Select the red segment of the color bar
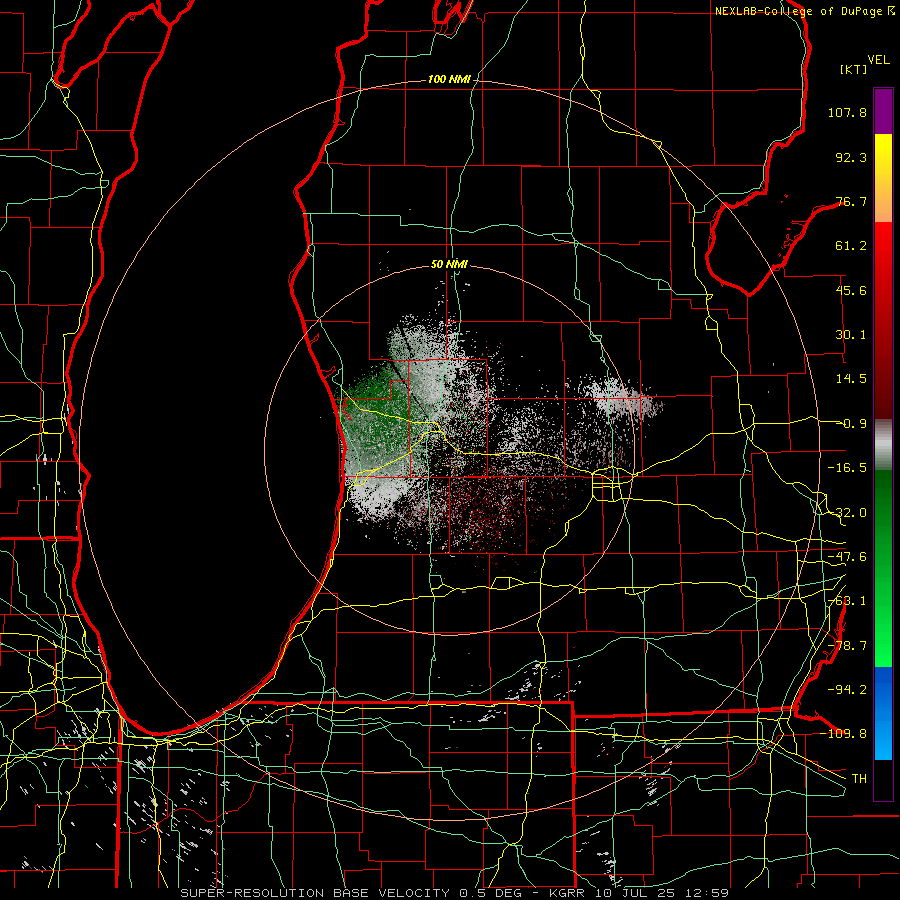 tap(883, 320)
